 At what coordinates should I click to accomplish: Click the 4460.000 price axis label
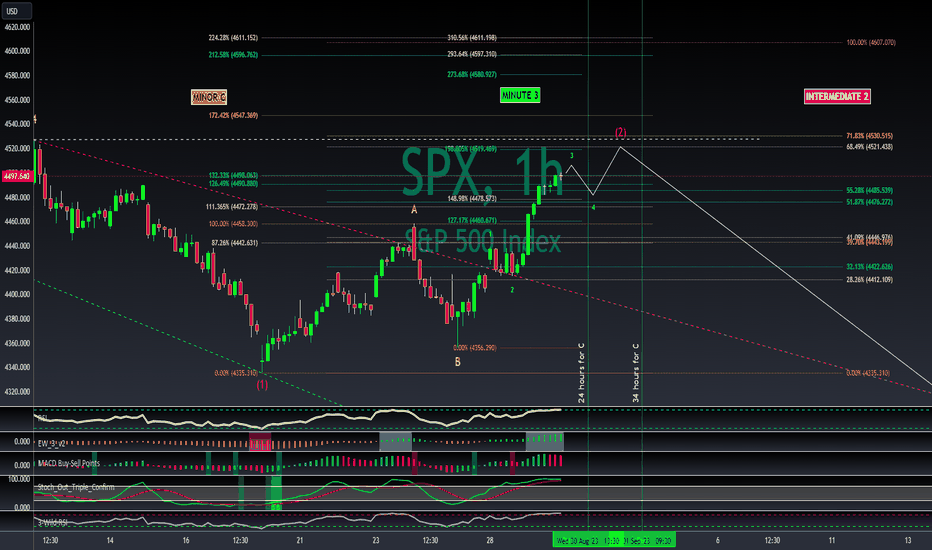17,221
